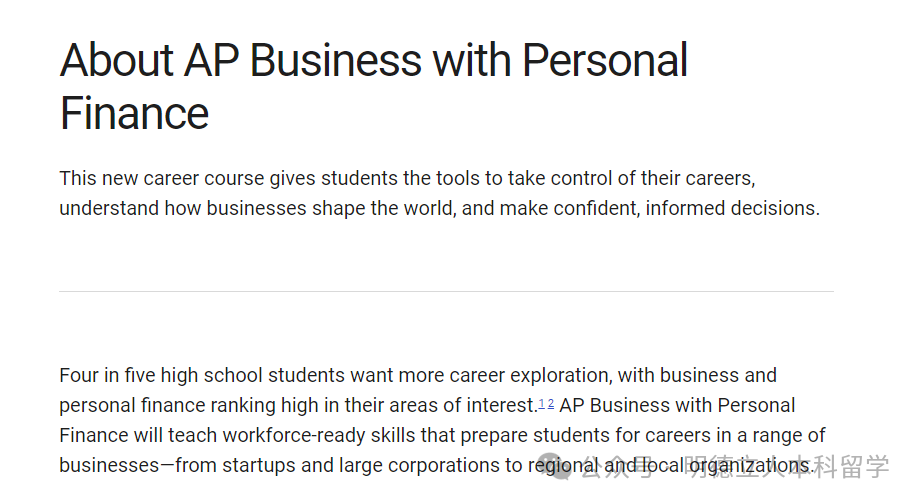This screenshot has width=919, height=504.
Task: Click the word 'Finance' in the heading
Action: 134,113
